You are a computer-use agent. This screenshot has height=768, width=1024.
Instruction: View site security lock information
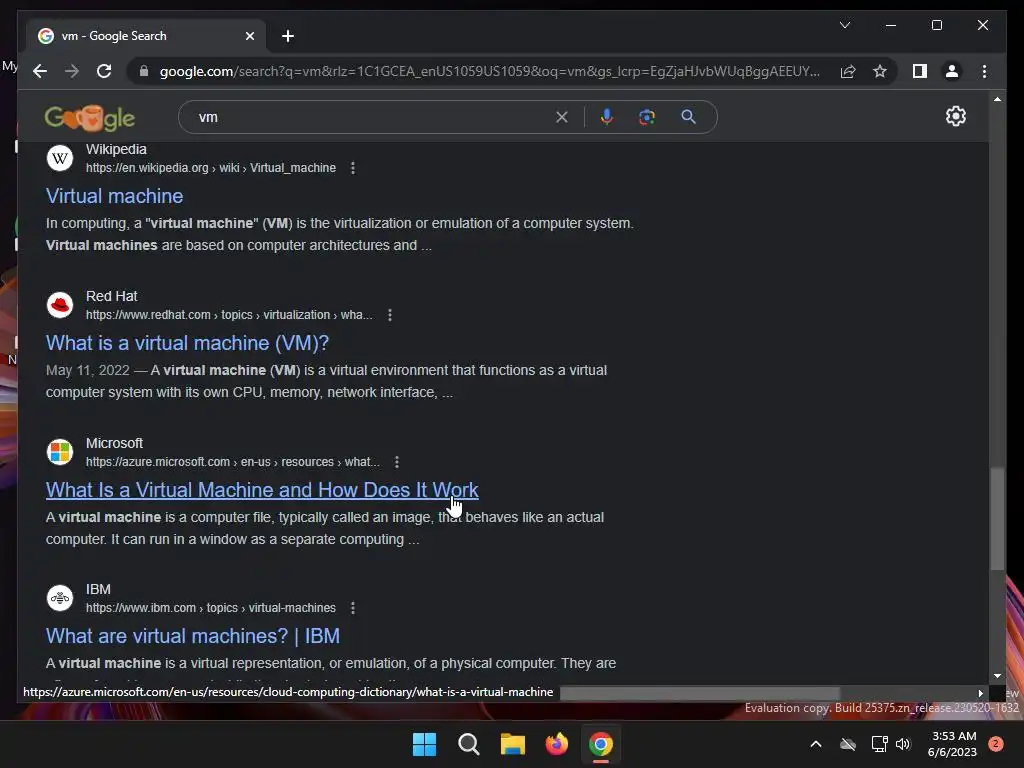144,71
